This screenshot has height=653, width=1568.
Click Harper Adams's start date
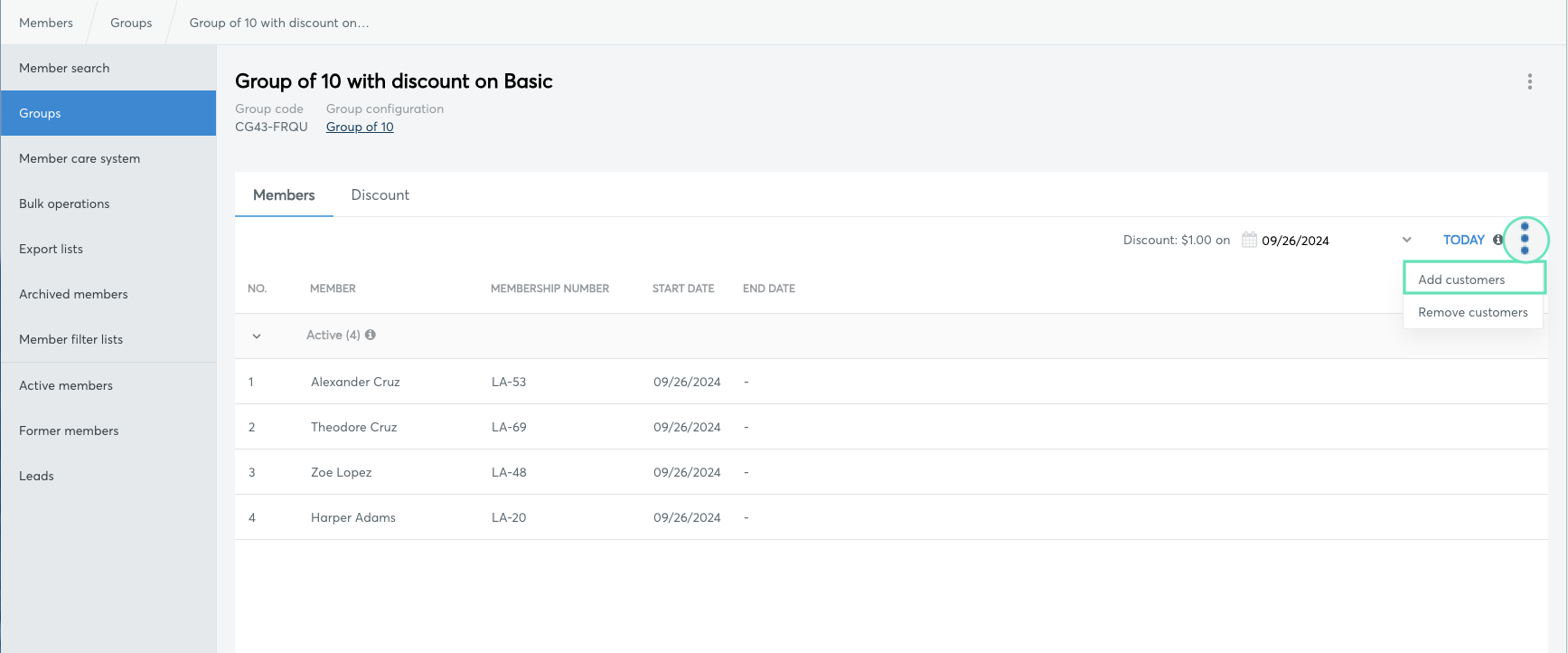[687, 517]
